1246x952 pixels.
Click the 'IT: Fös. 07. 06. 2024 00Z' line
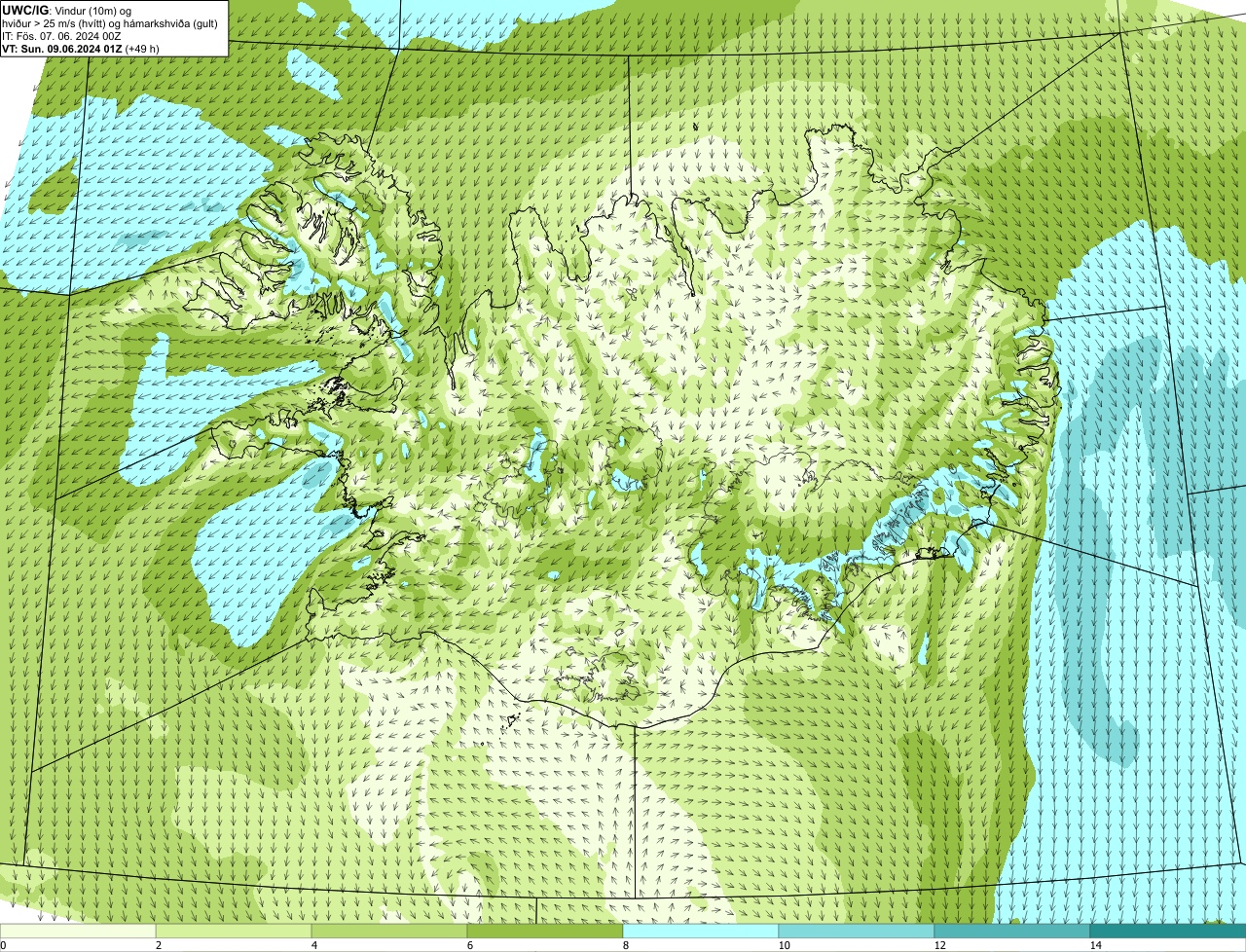62,35
